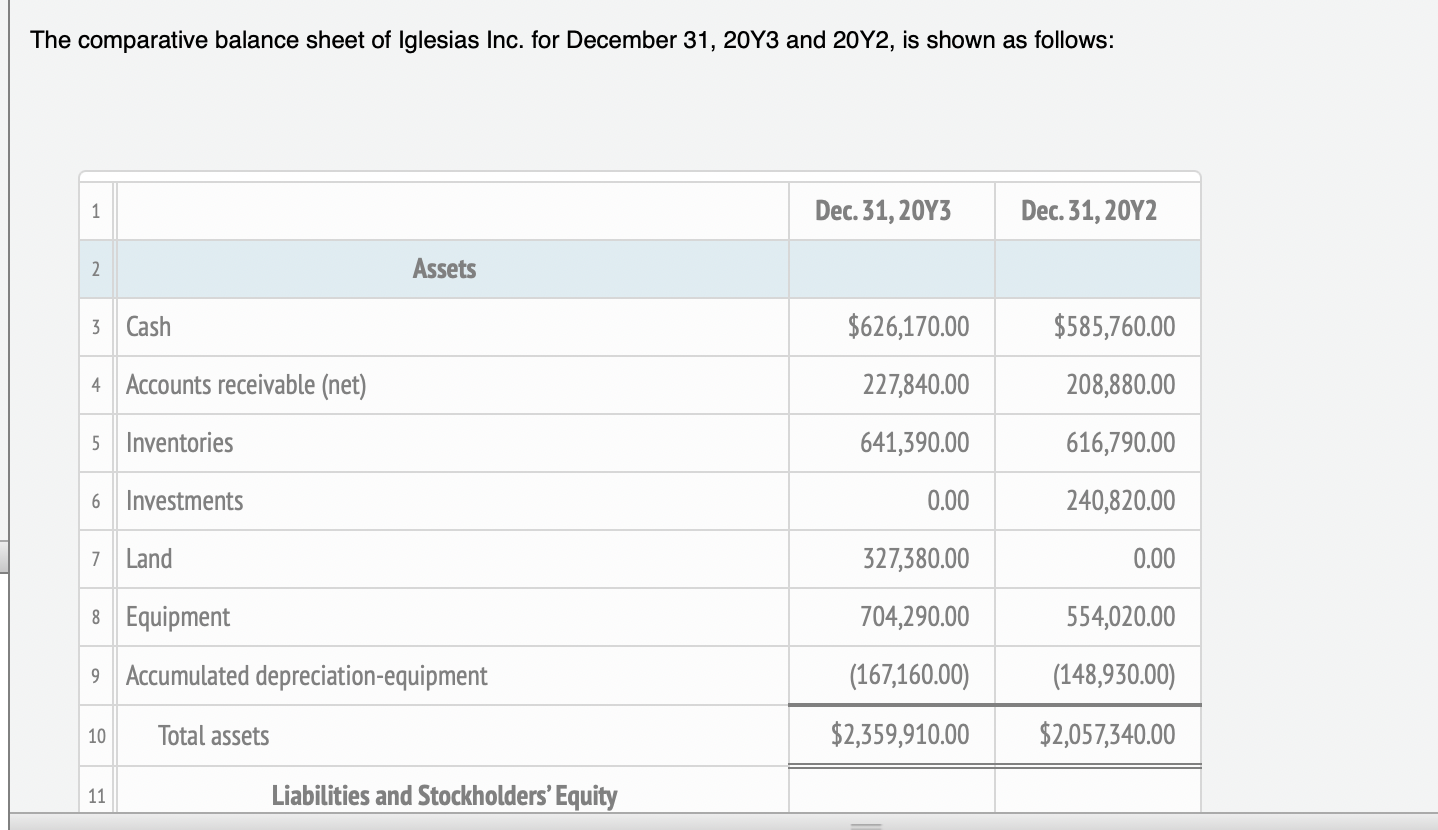Click the Dec. 31, 20Y3 column header

883,211
